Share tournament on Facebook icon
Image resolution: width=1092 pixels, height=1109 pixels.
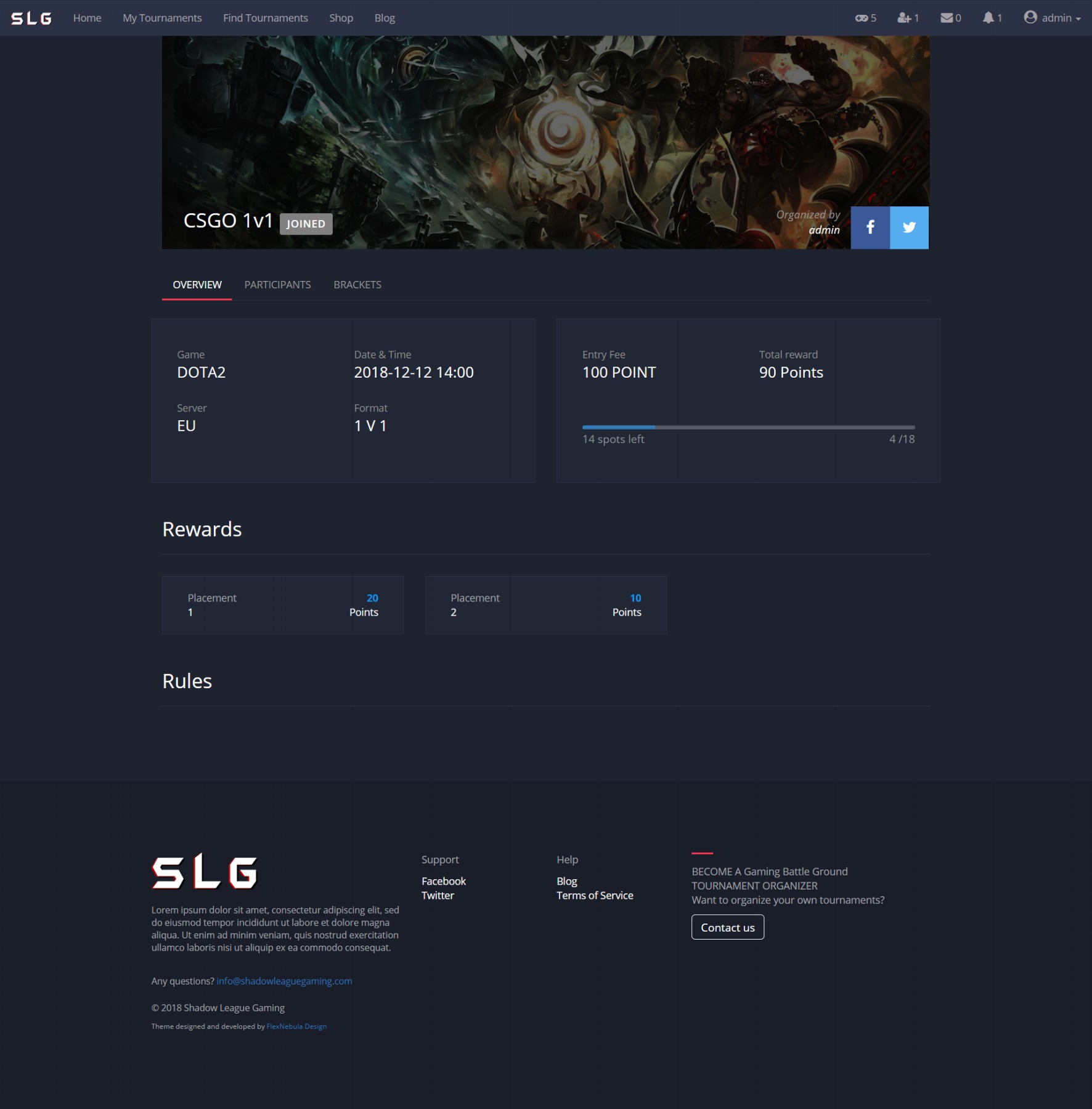[870, 227]
